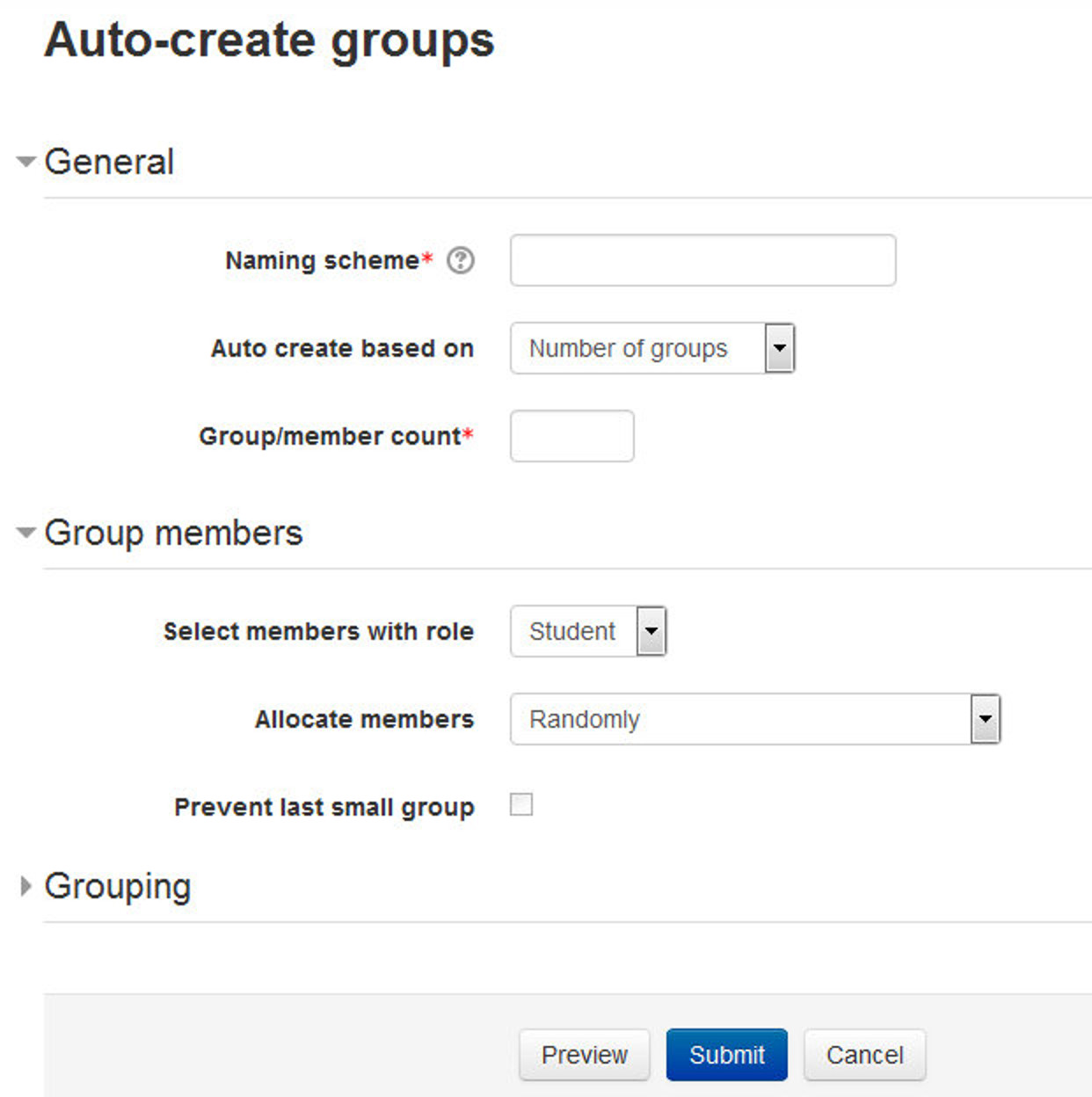
Task: Check the box next to Prevent last small group
Action: 521,803
